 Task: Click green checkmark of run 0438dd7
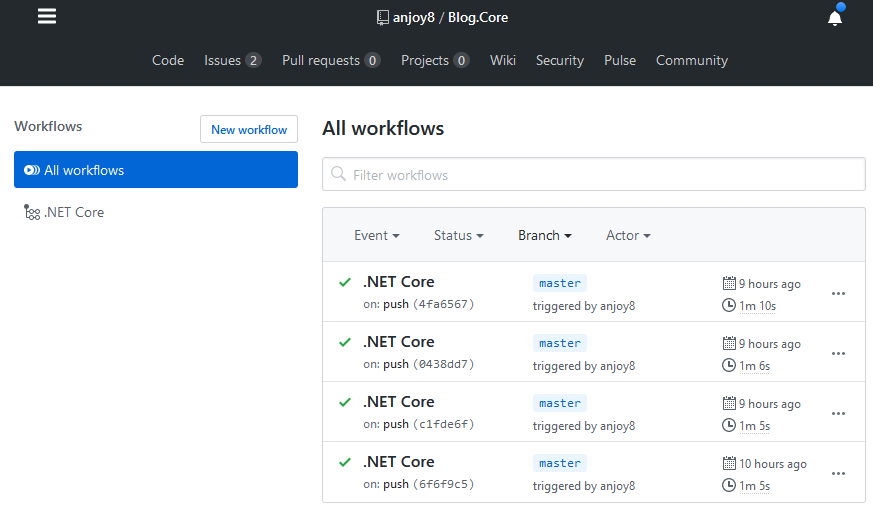[x=345, y=342]
